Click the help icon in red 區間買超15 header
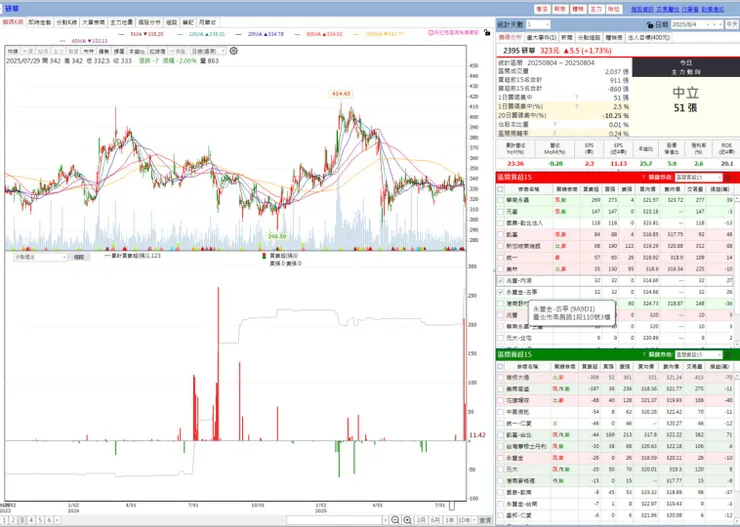The width and height of the screenshot is (740, 527). coord(643,177)
